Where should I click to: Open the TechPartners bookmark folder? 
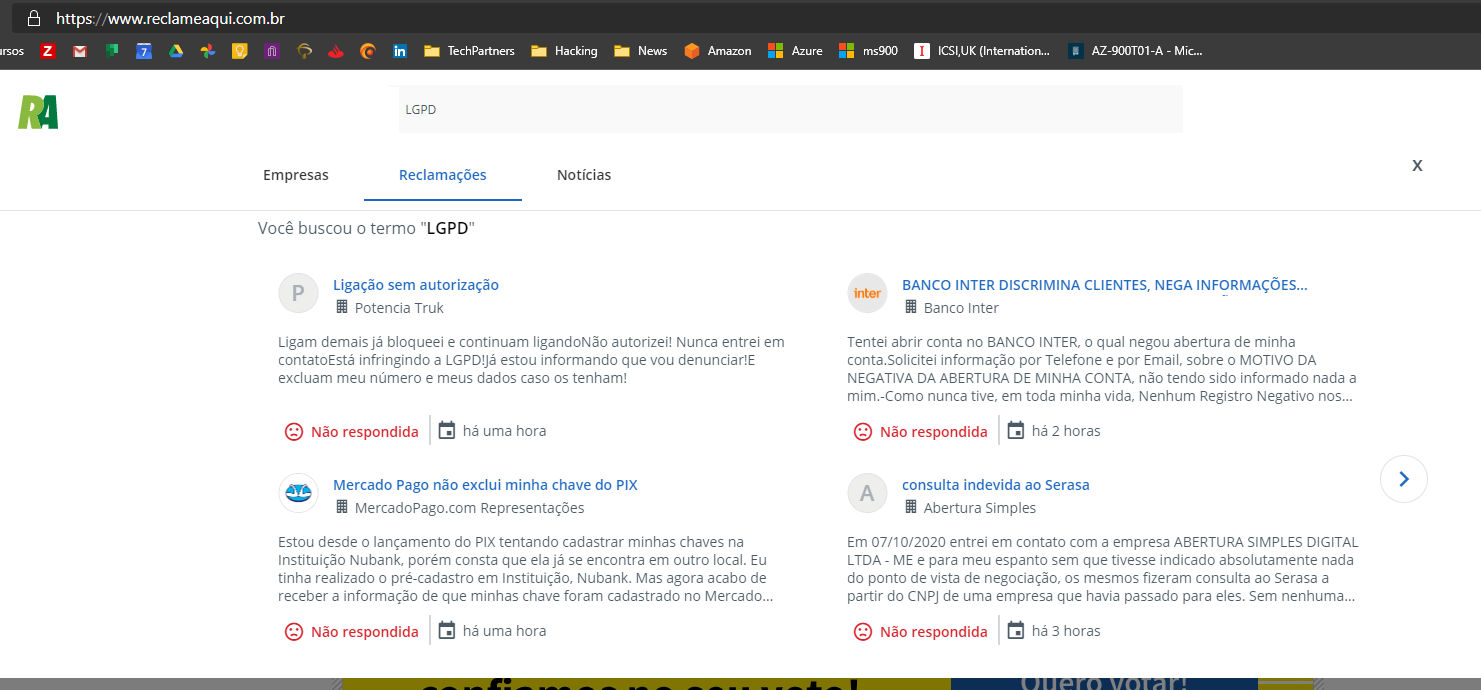469,51
